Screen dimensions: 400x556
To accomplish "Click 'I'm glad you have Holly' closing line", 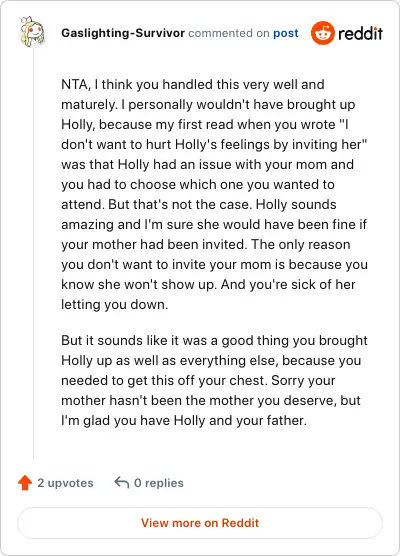I will [184, 420].
